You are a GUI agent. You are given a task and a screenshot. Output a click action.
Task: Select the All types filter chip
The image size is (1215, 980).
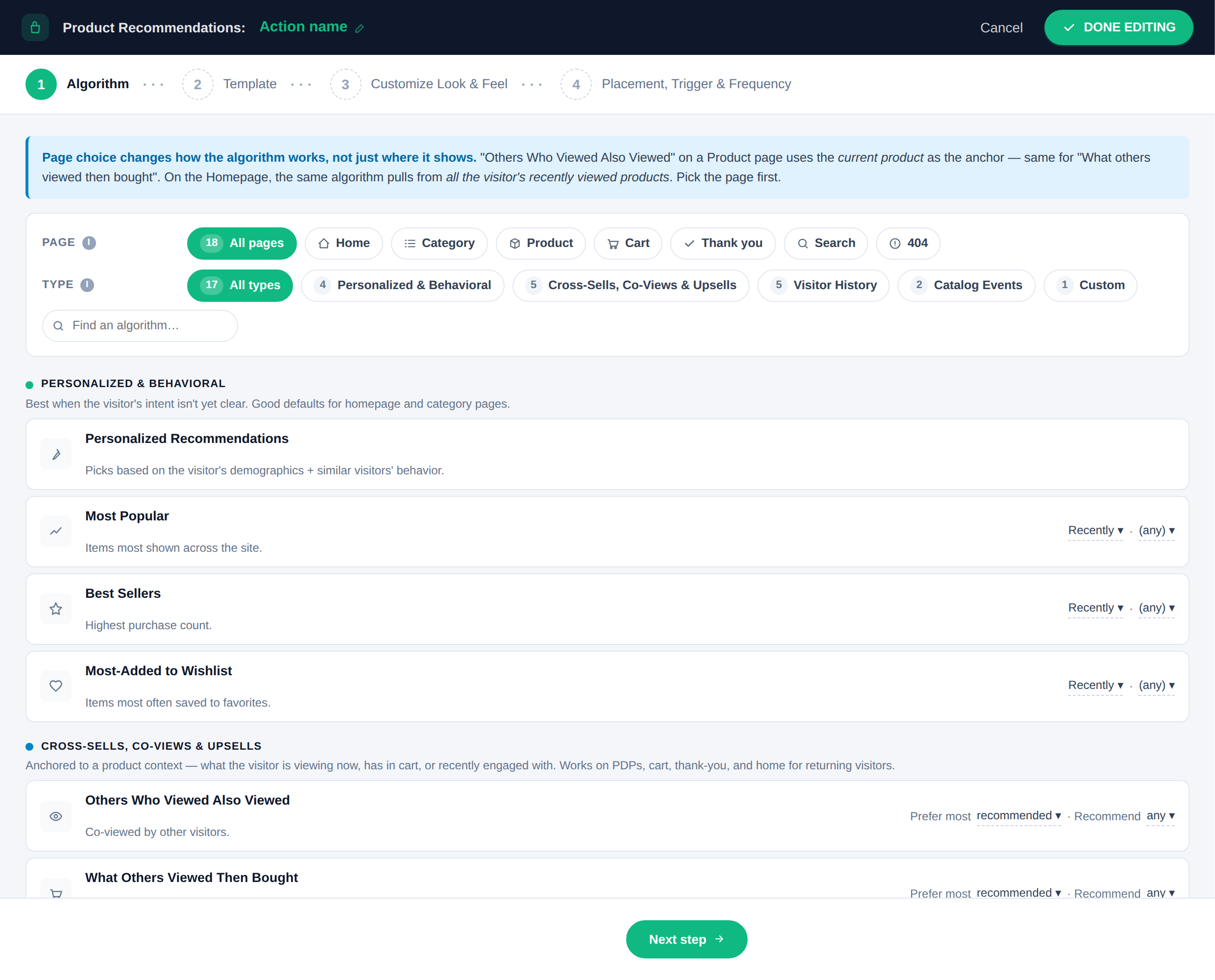(x=240, y=286)
